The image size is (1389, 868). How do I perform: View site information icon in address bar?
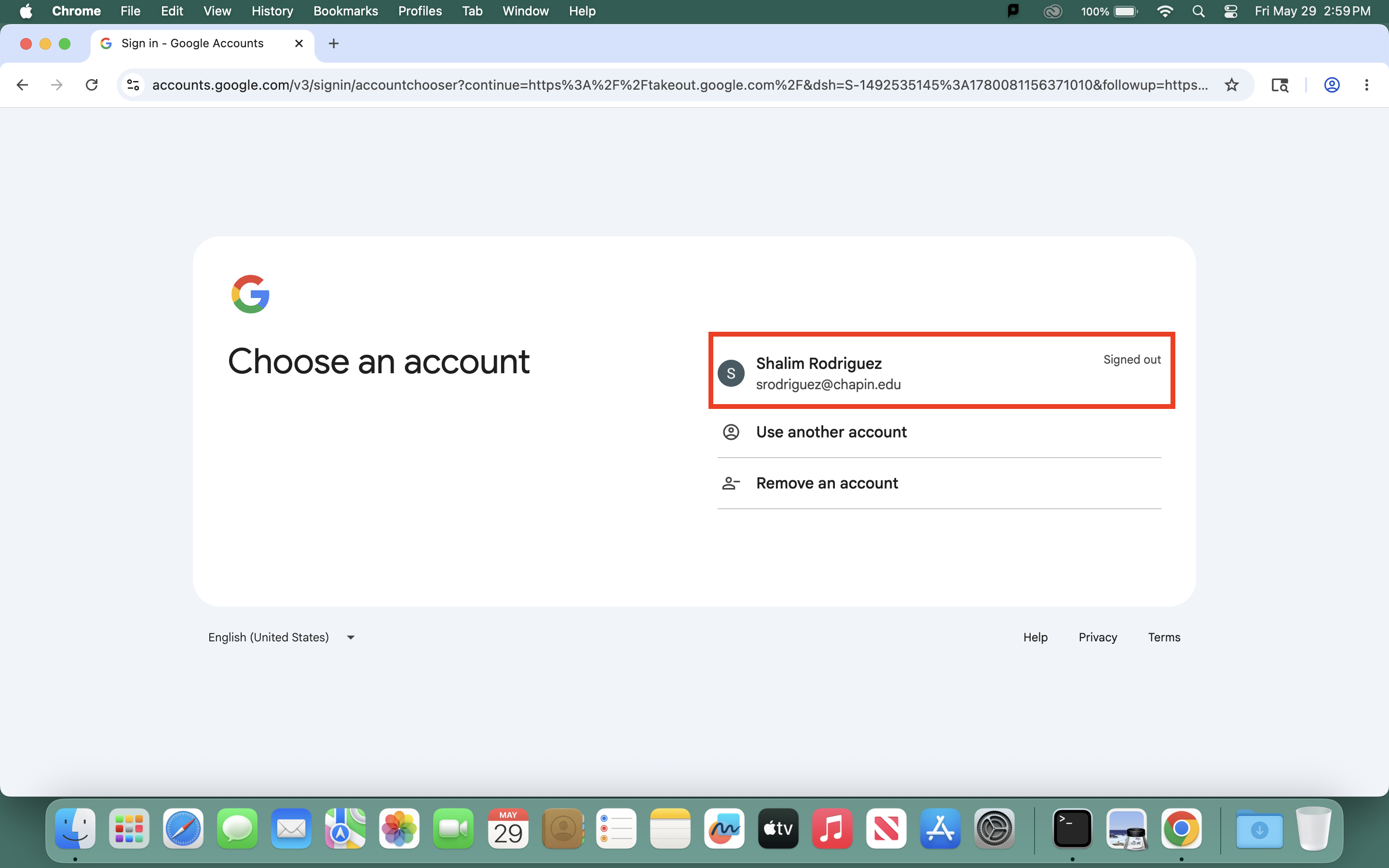(x=133, y=85)
